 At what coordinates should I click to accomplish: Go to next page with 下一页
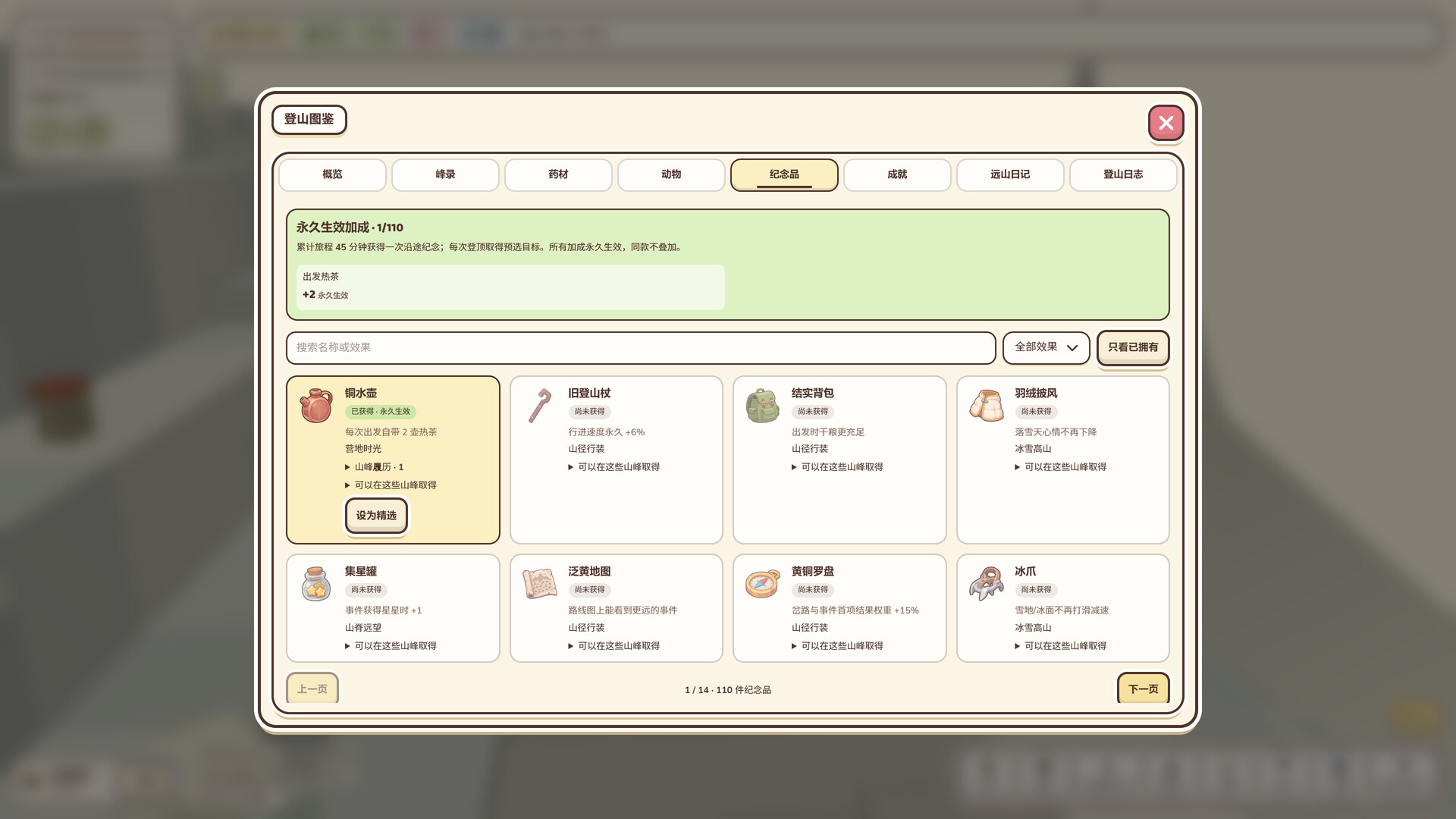[1143, 689]
